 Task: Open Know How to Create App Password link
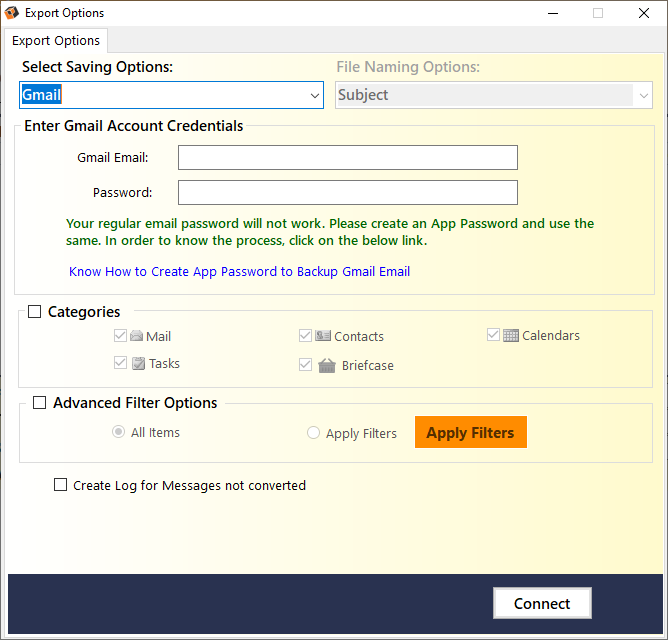(x=239, y=271)
